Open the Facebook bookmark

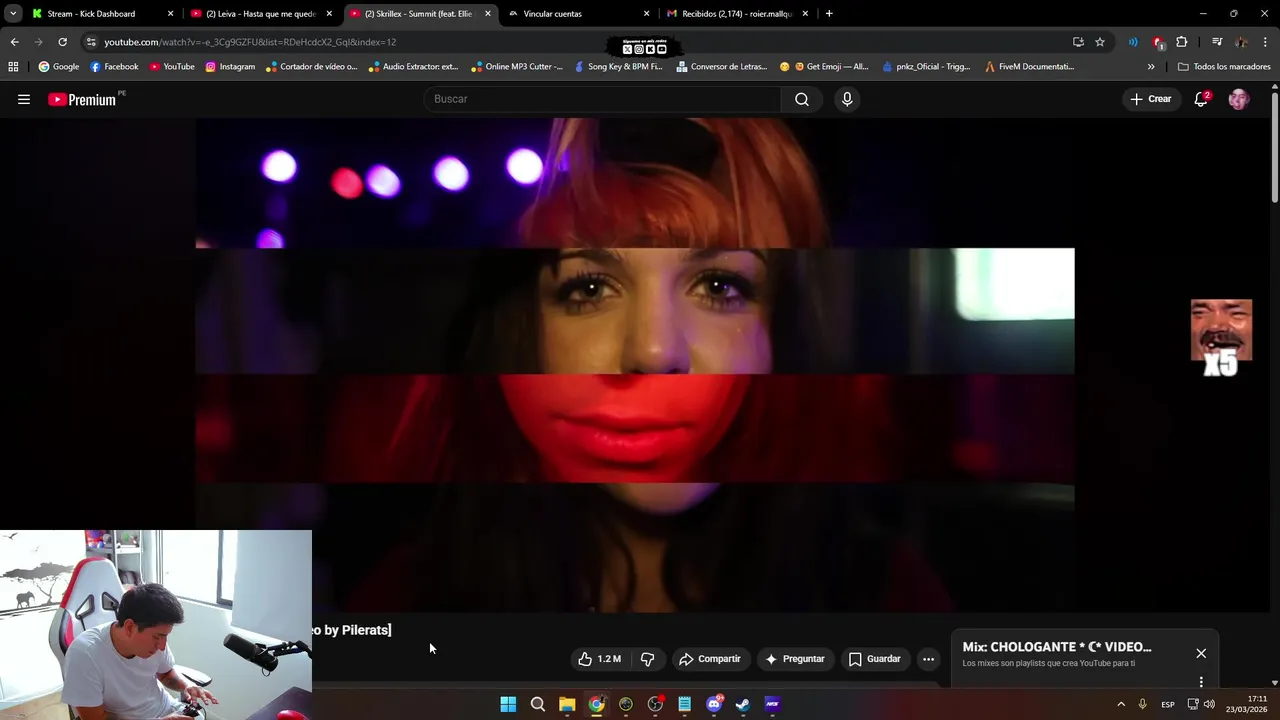tap(114, 67)
